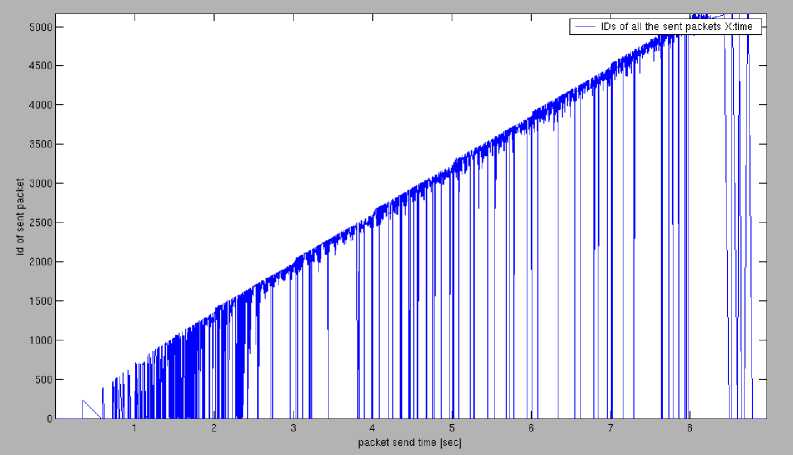
Task: Click the y-axis tick value 4500
Action: pyautogui.click(x=40, y=66)
